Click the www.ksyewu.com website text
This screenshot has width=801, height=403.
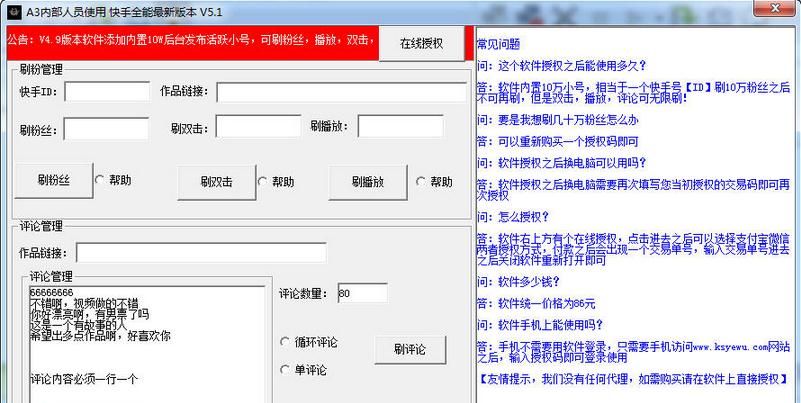click(731, 347)
